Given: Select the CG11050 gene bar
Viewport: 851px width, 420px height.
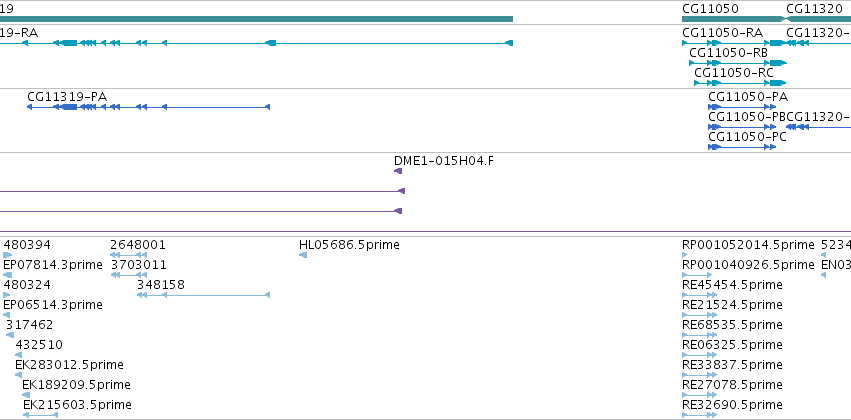Looking at the screenshot, I should [x=733, y=19].
